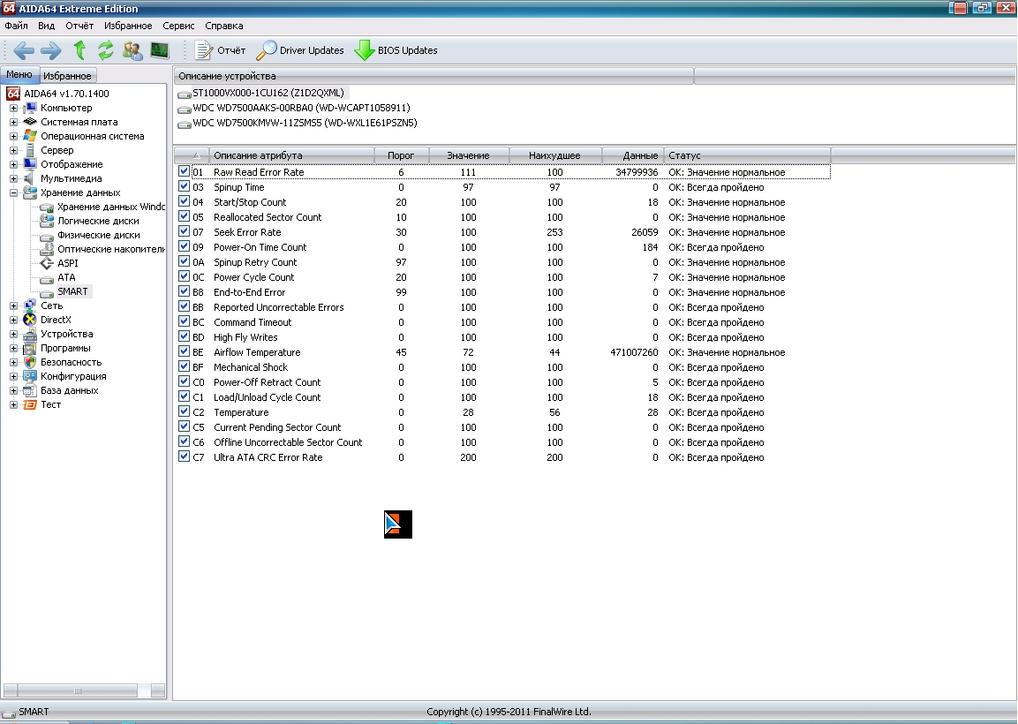1018x724 pixels.
Task: Expand the Отображение tree node
Action: (14, 164)
